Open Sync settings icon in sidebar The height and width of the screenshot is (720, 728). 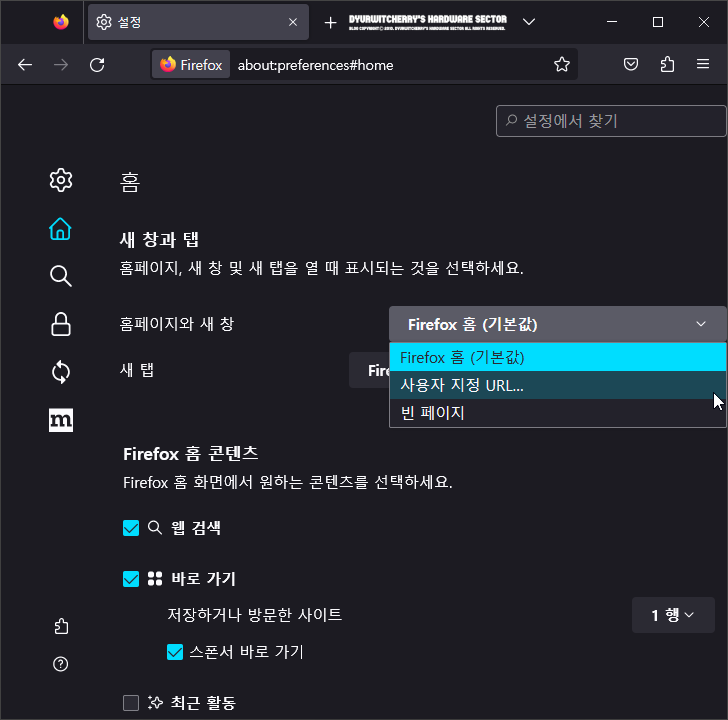61,372
